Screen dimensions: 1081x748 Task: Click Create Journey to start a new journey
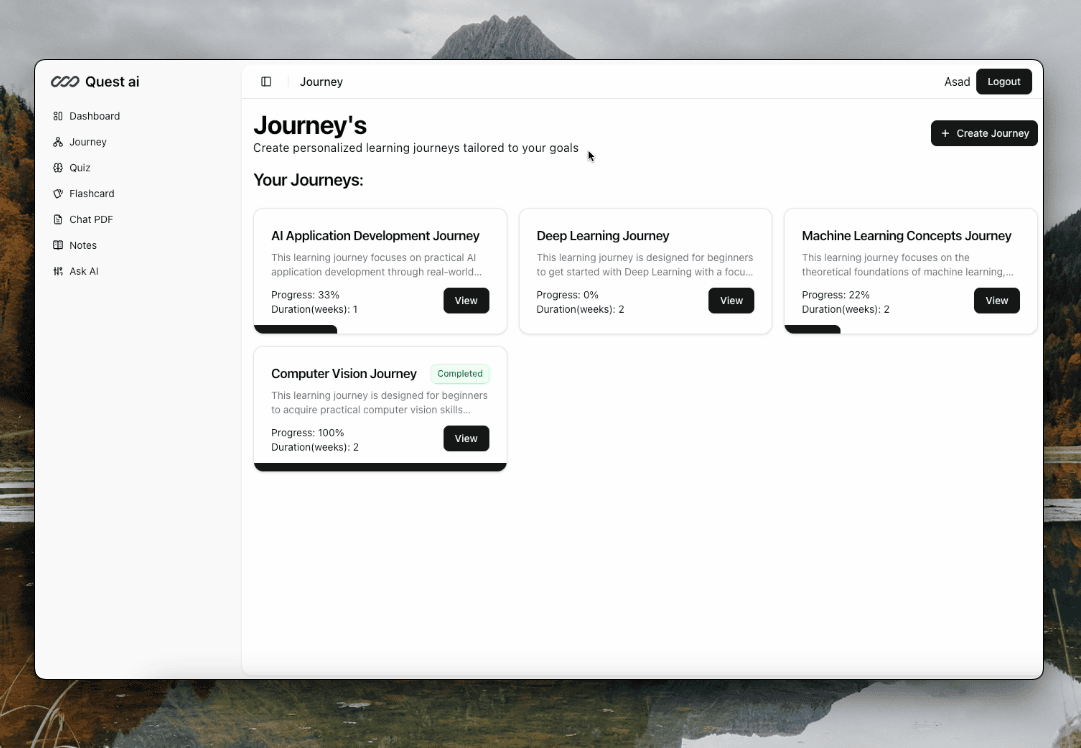coord(984,133)
